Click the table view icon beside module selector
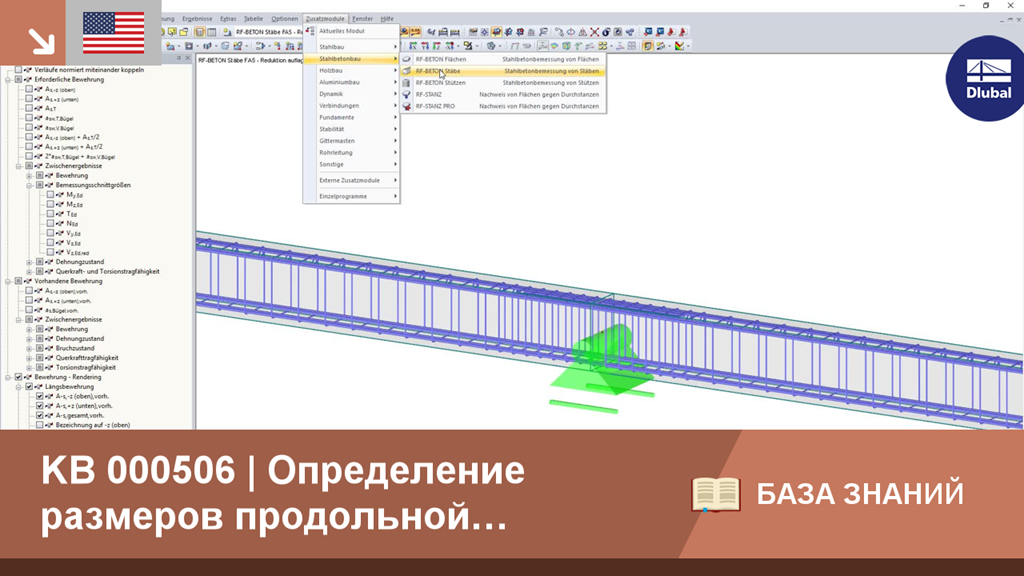 click(x=212, y=32)
